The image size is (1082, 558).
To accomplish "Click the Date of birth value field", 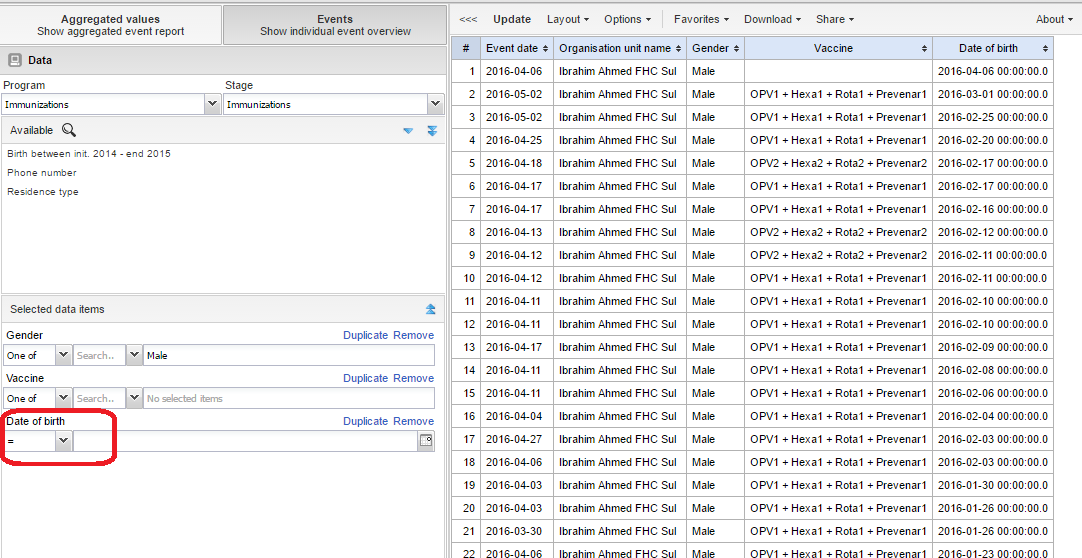I will tap(245, 441).
